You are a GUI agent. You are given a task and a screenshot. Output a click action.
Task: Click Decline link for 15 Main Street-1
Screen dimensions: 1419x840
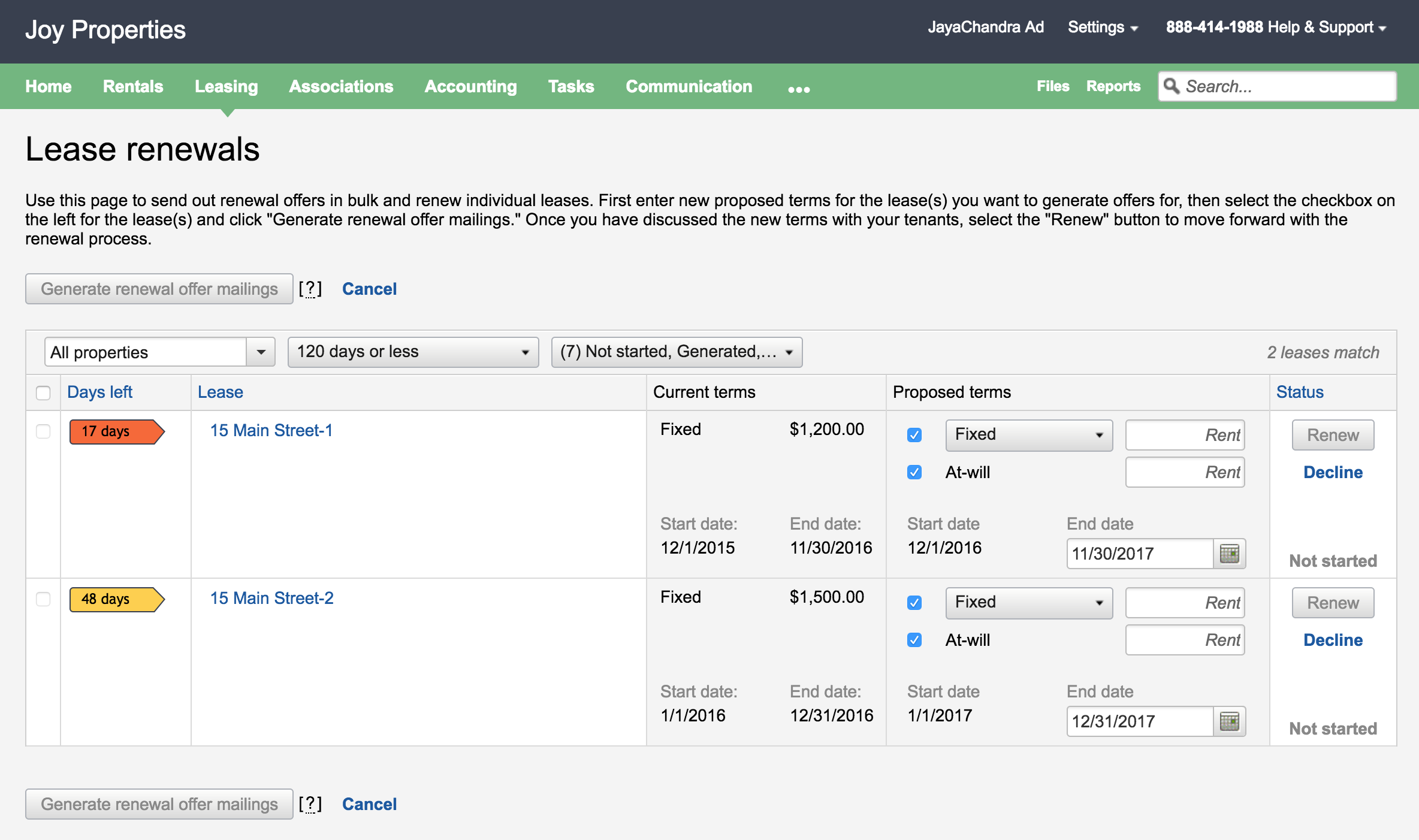1333,472
